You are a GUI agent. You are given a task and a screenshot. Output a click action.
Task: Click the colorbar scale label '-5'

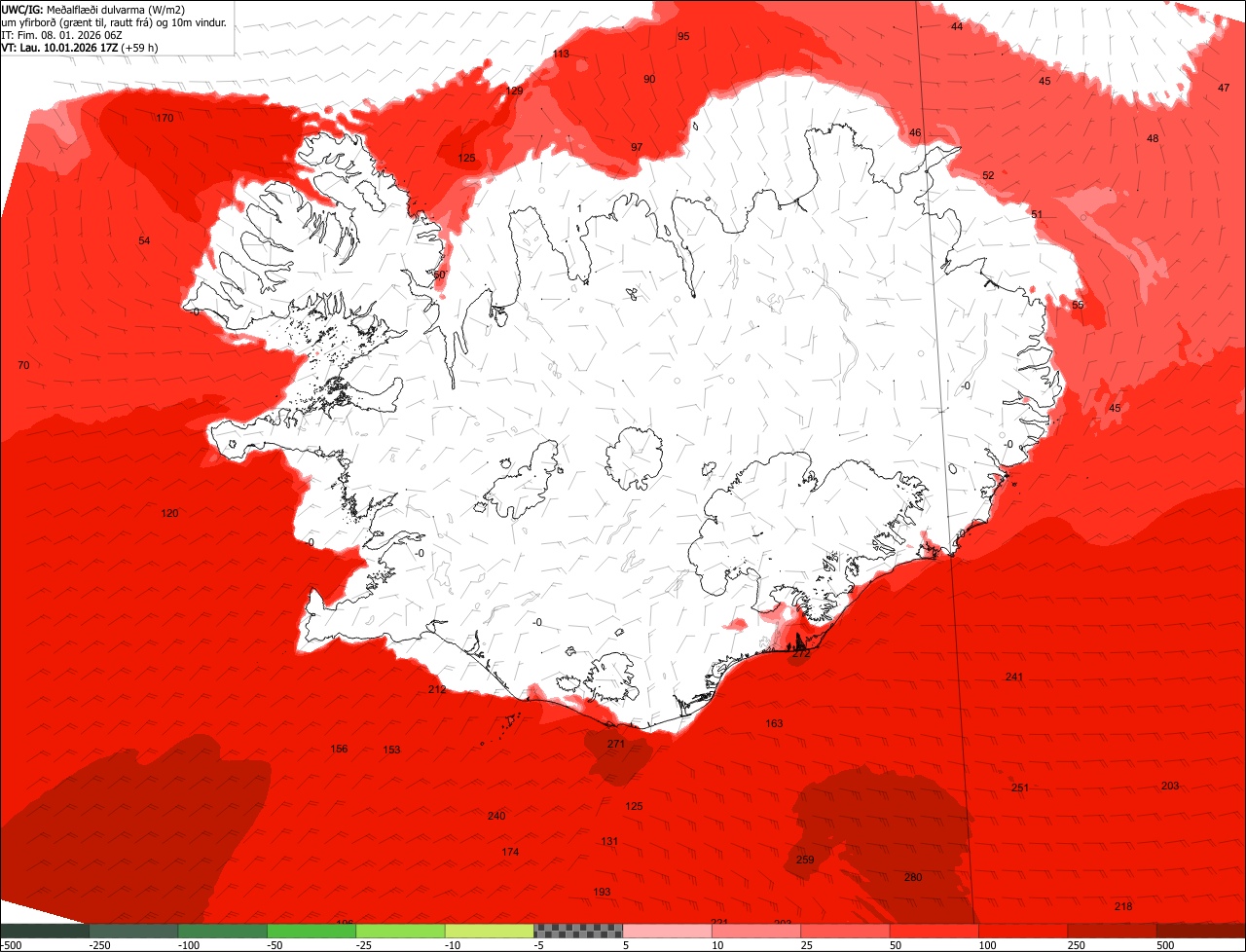click(x=540, y=945)
